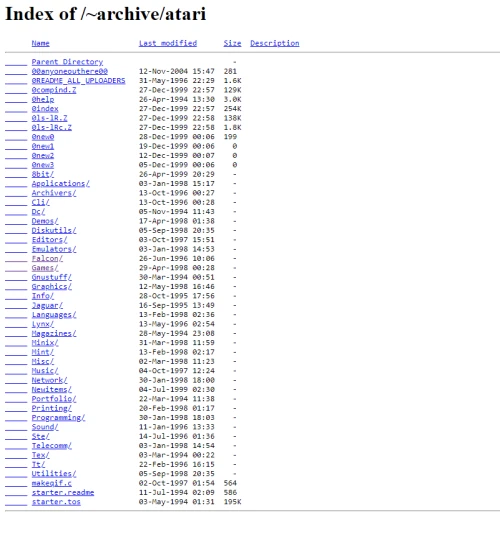Open the Cli/ folder link

[x=40, y=202]
